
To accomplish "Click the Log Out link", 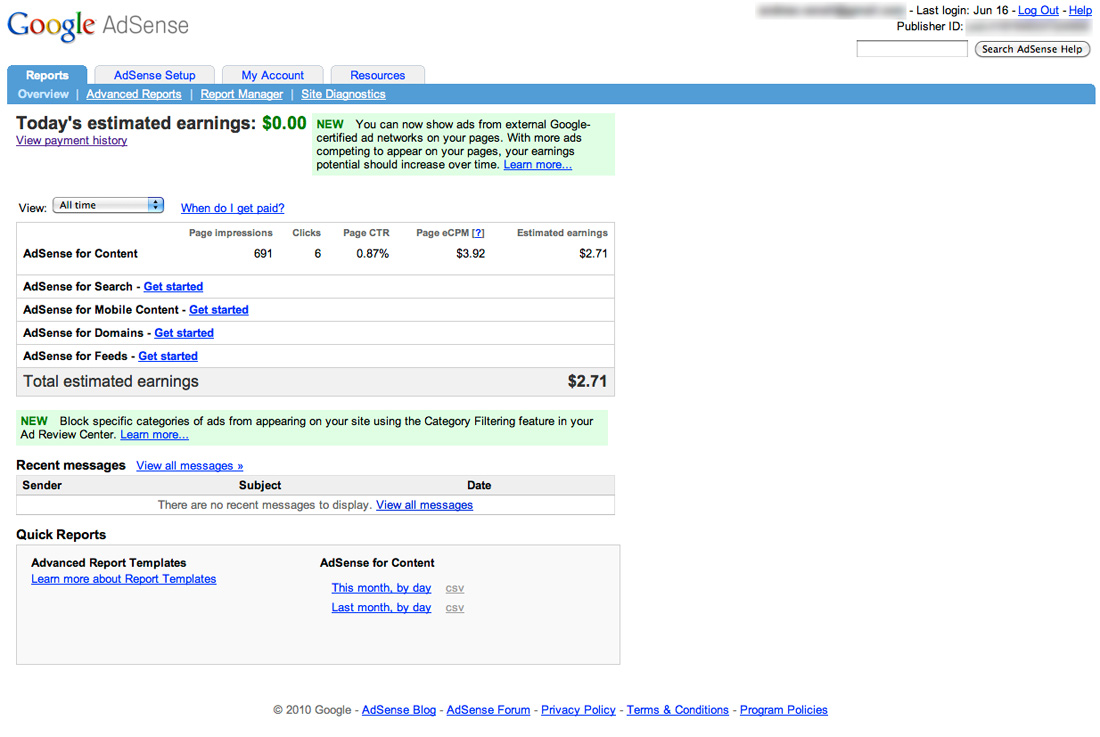I will pyautogui.click(x=1038, y=11).
